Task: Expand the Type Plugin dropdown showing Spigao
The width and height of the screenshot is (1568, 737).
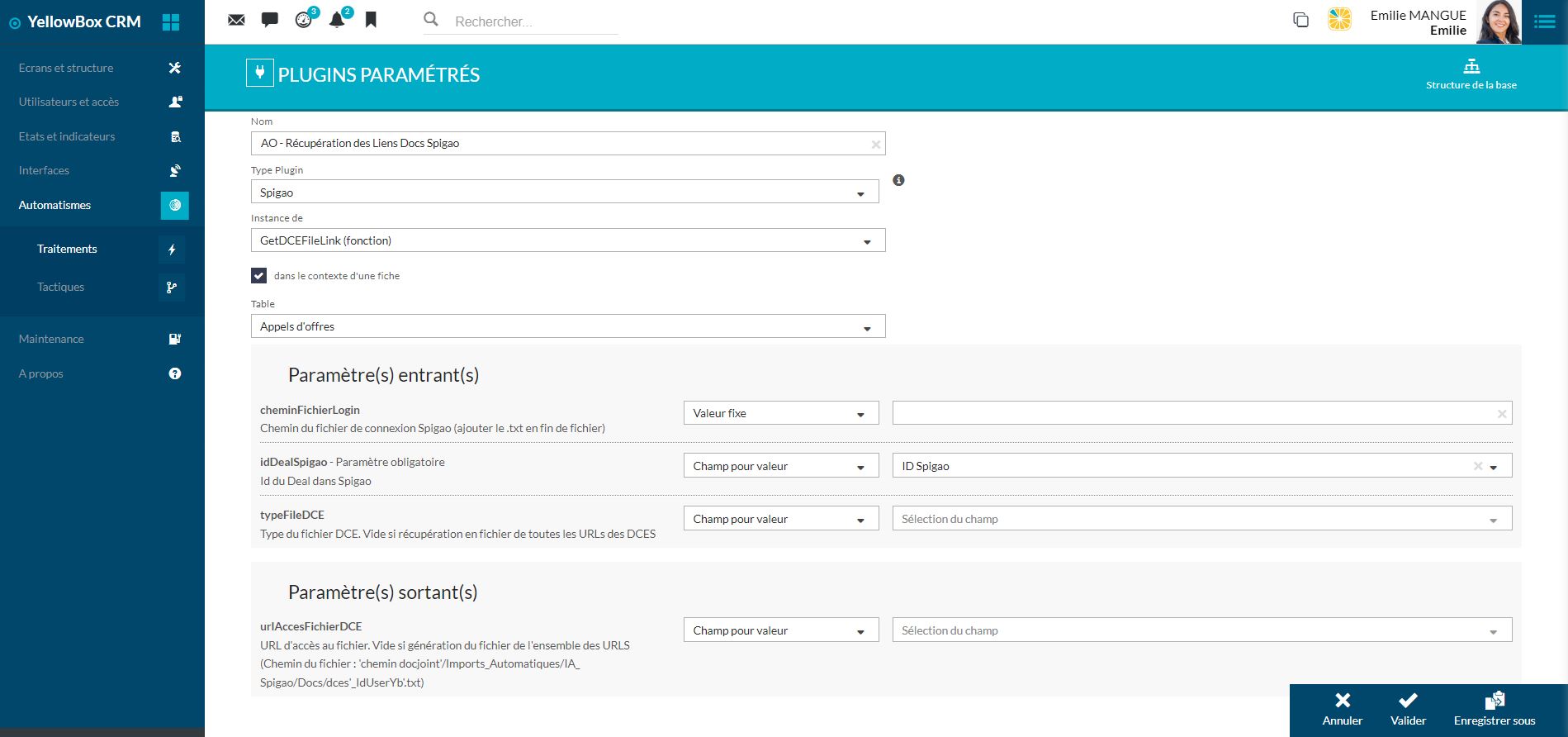Action: click(x=565, y=193)
